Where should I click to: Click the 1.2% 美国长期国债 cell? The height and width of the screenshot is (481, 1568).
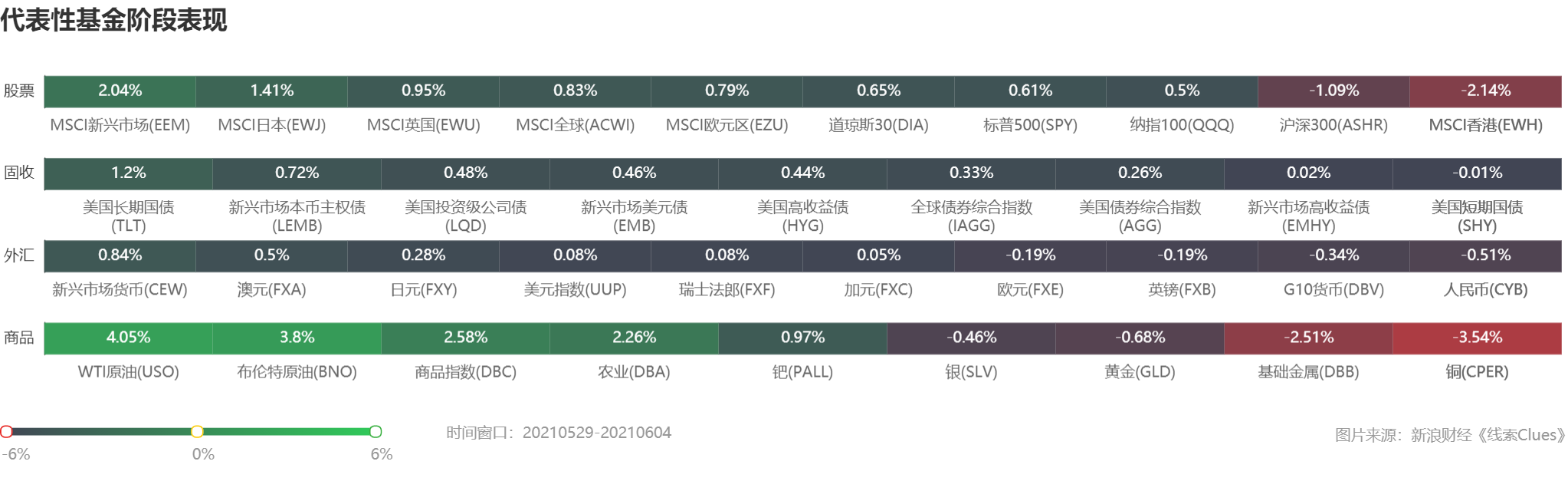128,173
